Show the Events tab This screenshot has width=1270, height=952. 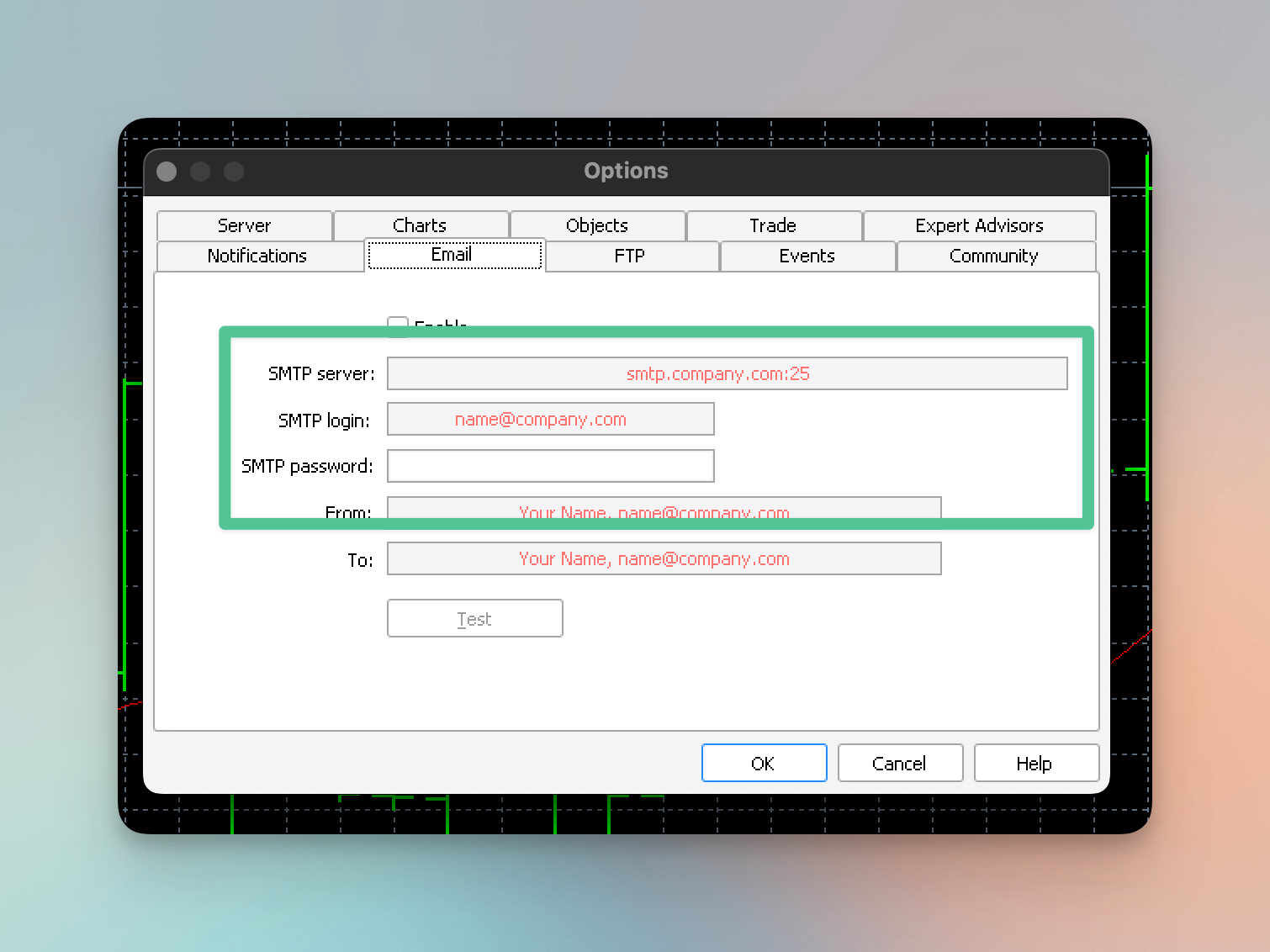point(807,257)
